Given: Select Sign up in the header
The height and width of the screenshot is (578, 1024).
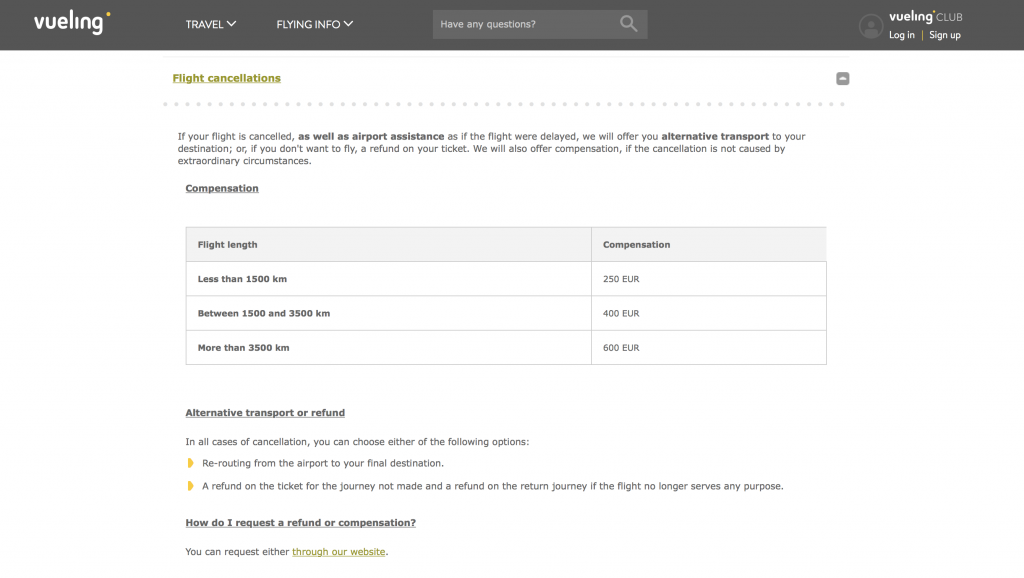Looking at the screenshot, I should (944, 35).
